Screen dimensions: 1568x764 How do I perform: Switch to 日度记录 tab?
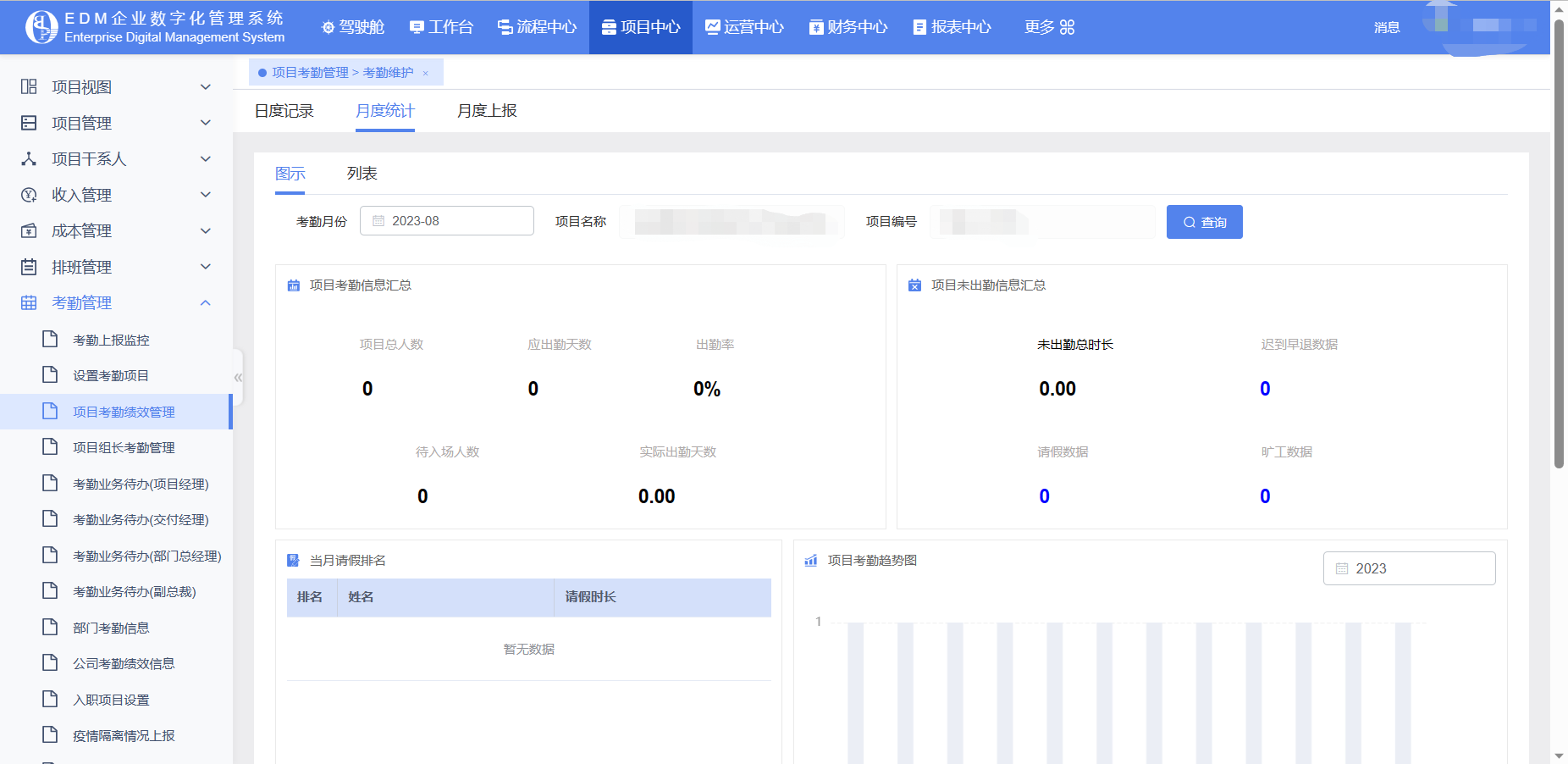(x=284, y=111)
